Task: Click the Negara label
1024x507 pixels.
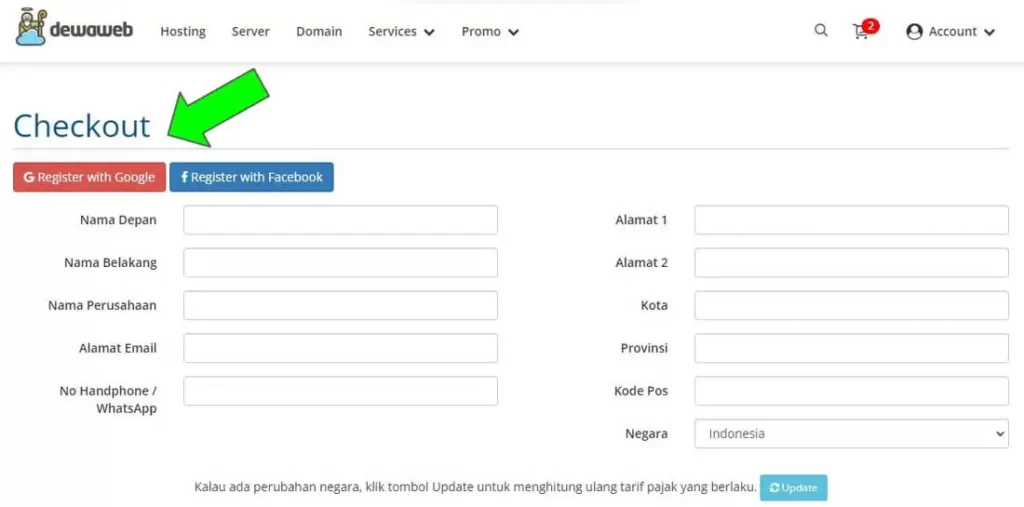Action: point(647,434)
